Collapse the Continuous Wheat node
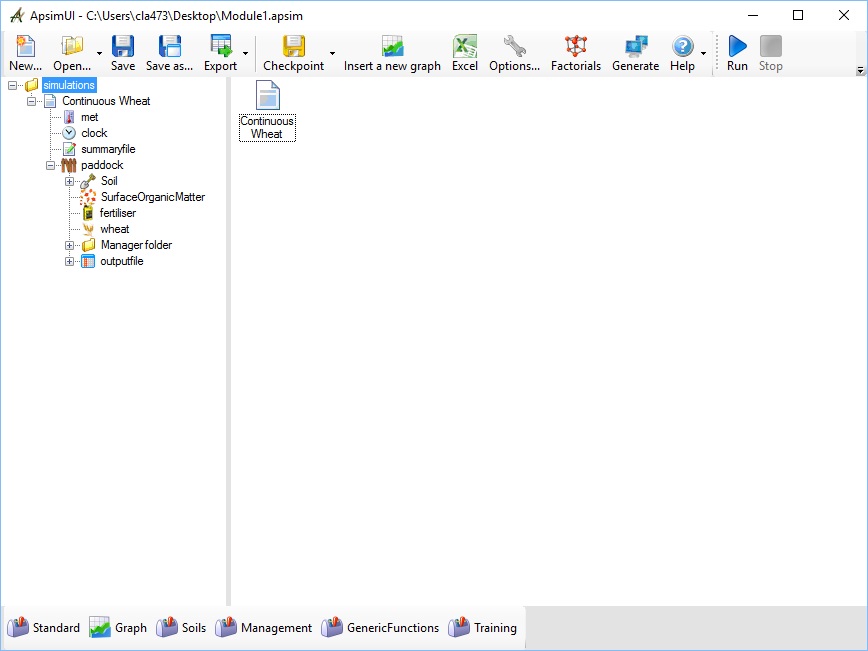Viewport: 868px width, 651px height. [x=32, y=101]
